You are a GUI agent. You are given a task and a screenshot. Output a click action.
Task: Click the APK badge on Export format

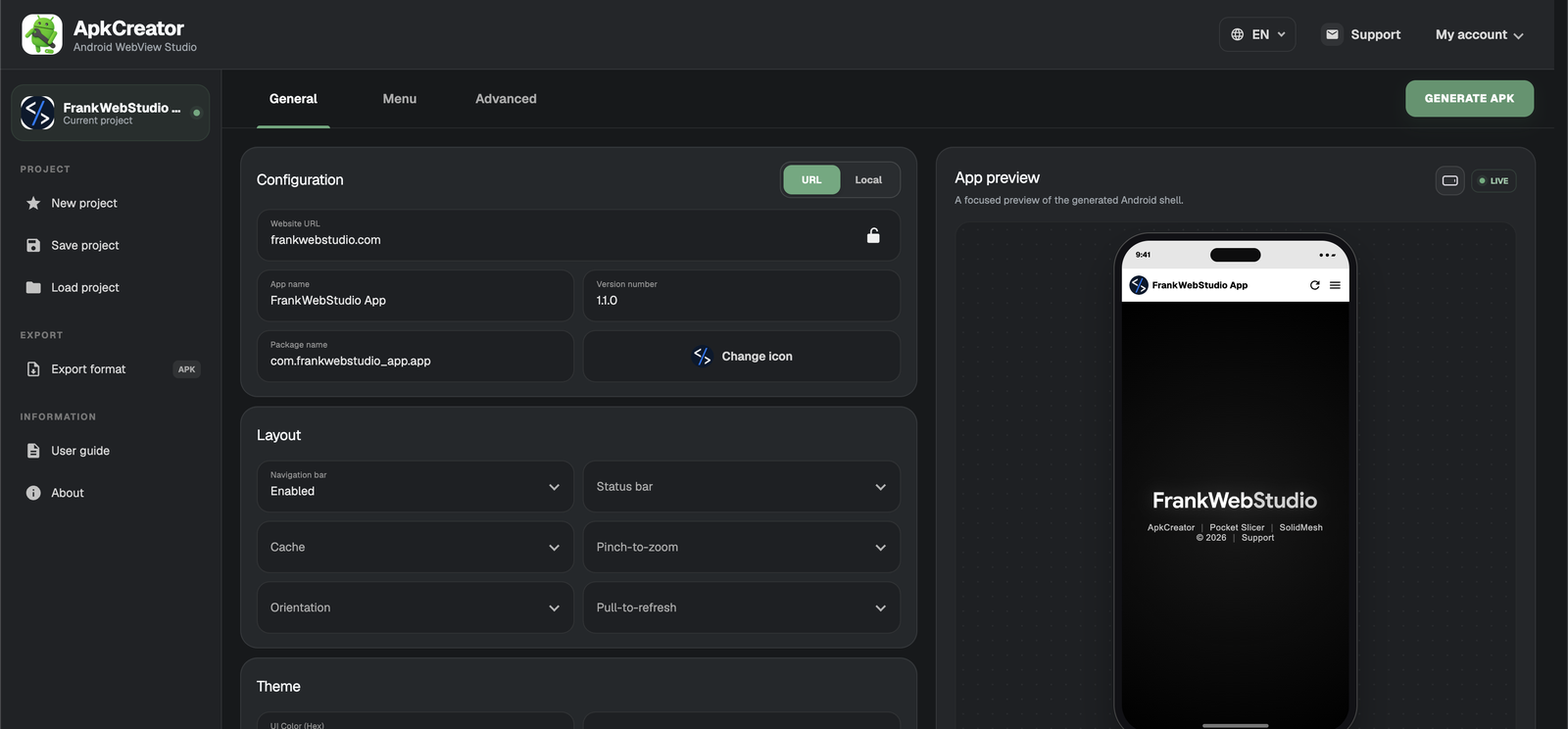pyautogui.click(x=186, y=369)
